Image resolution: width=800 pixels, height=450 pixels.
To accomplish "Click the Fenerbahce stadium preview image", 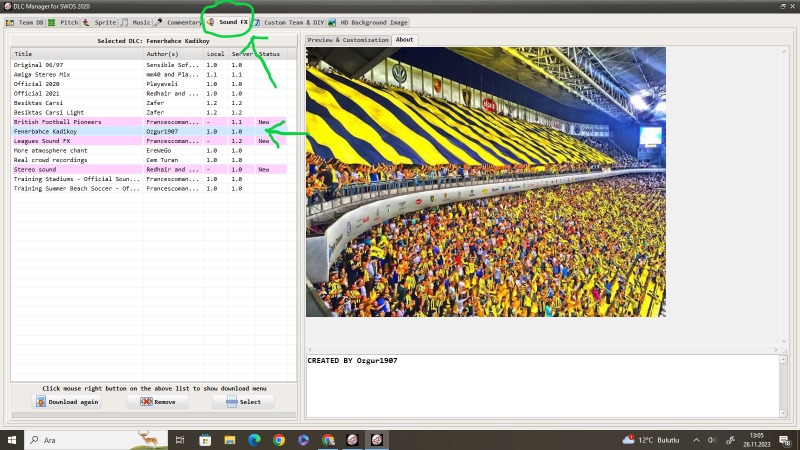I will coord(485,181).
